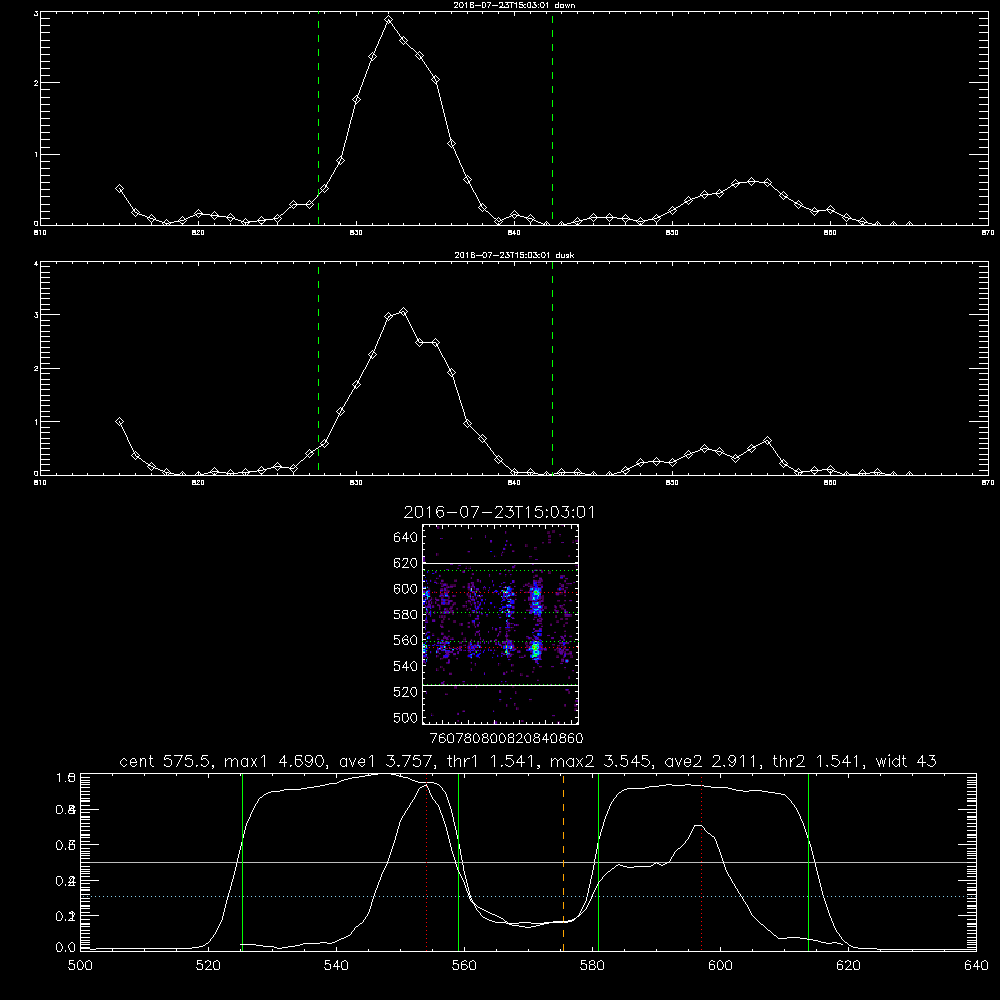
Task: Click the right green dashed line in dawn plot
Action: [552, 119]
